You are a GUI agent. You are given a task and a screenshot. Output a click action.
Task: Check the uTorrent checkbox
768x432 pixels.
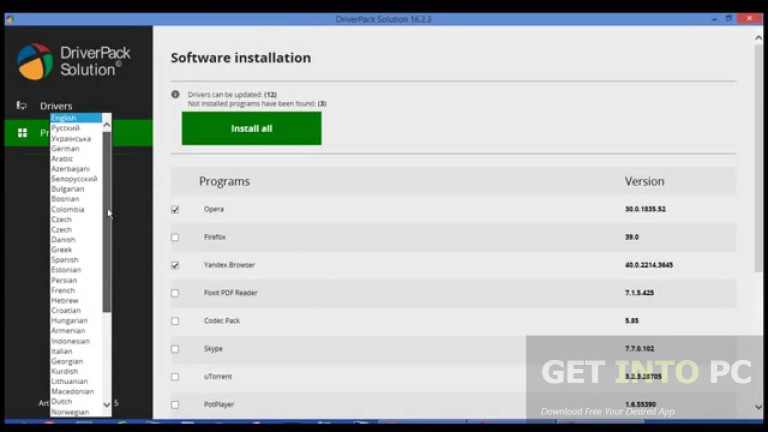175,377
